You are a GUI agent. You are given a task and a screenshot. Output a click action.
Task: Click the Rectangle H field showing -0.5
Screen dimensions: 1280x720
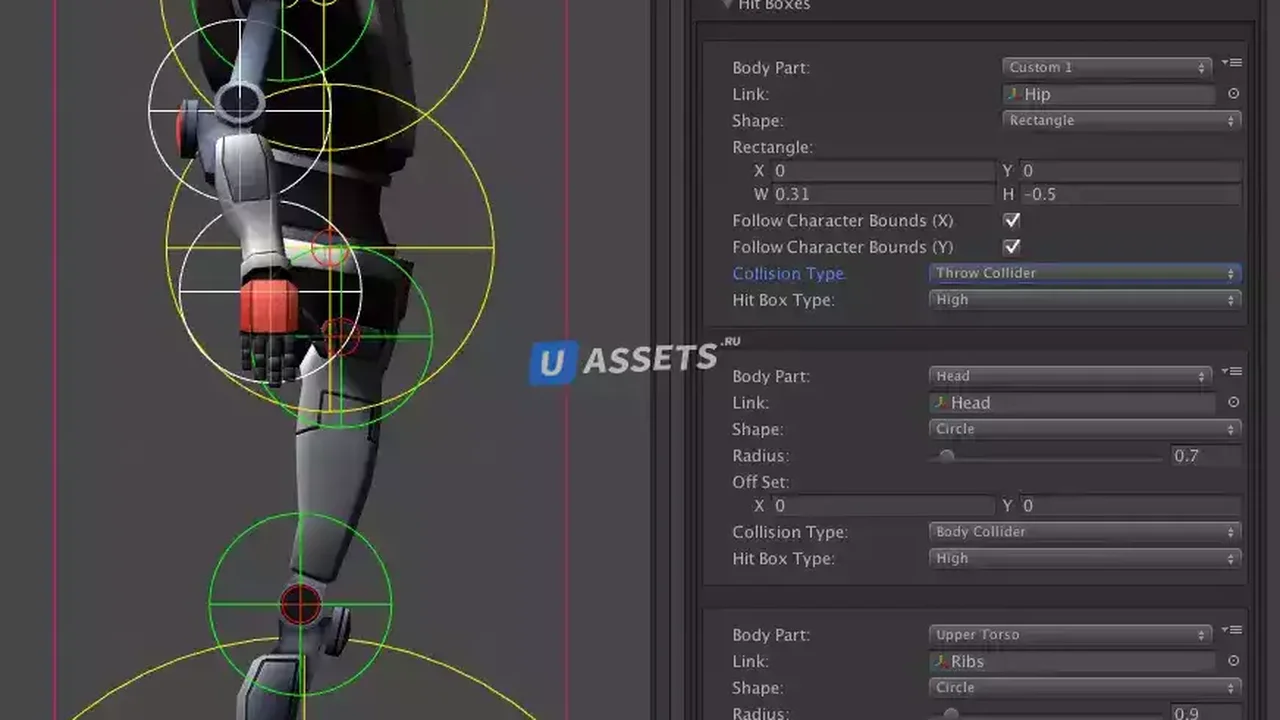(1130, 194)
